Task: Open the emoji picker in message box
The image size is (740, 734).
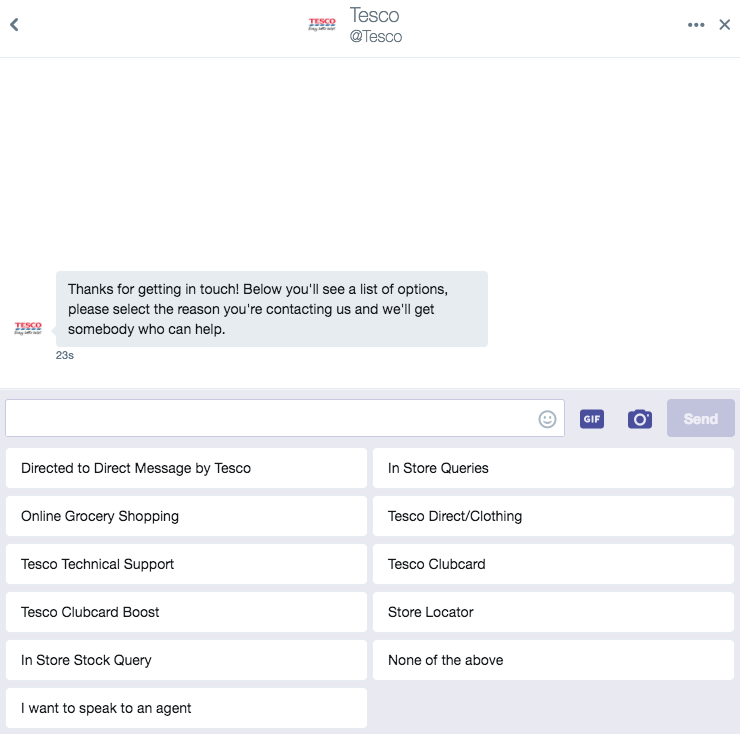Action: tap(547, 419)
